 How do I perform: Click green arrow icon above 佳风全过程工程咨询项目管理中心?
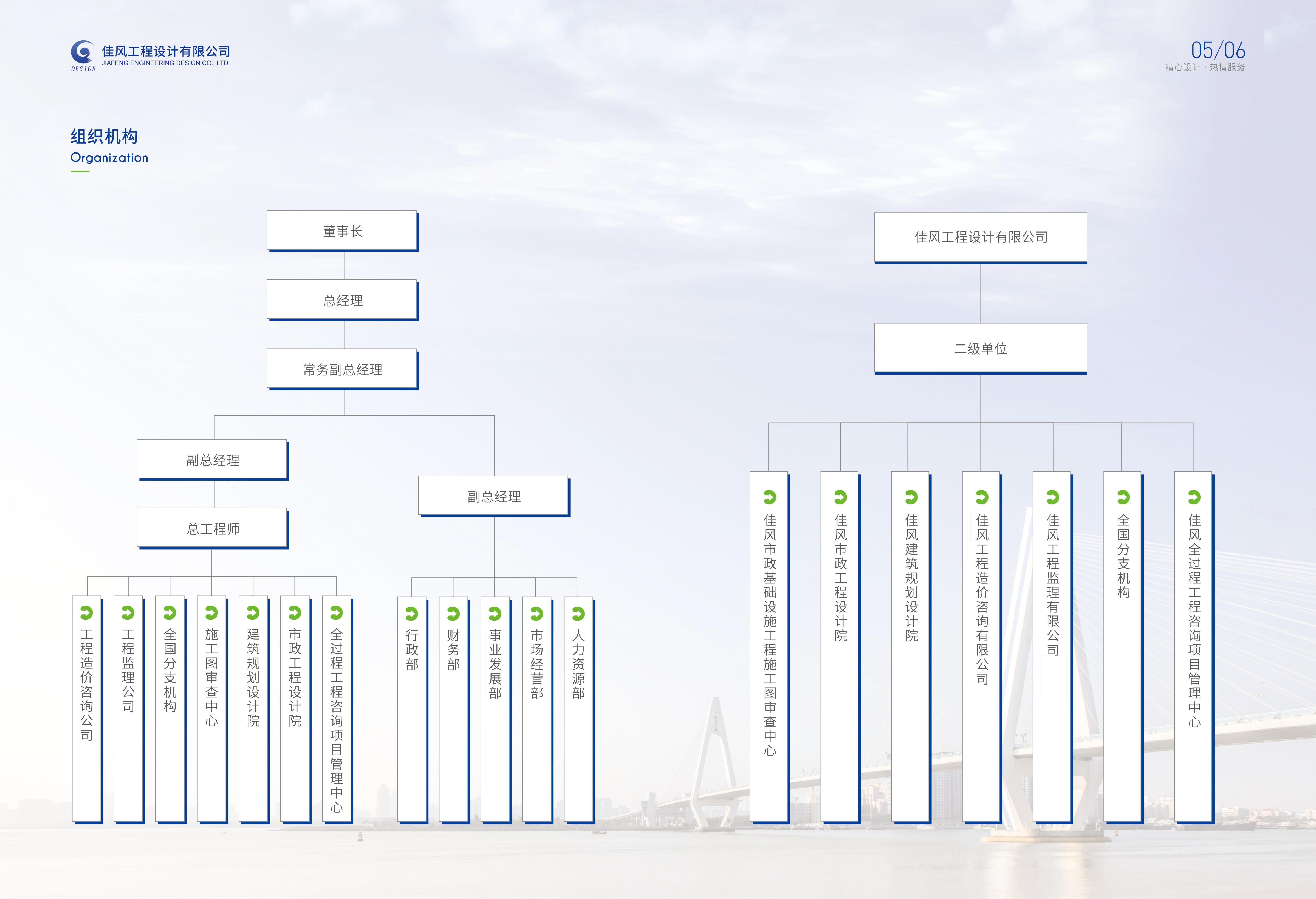(1194, 497)
